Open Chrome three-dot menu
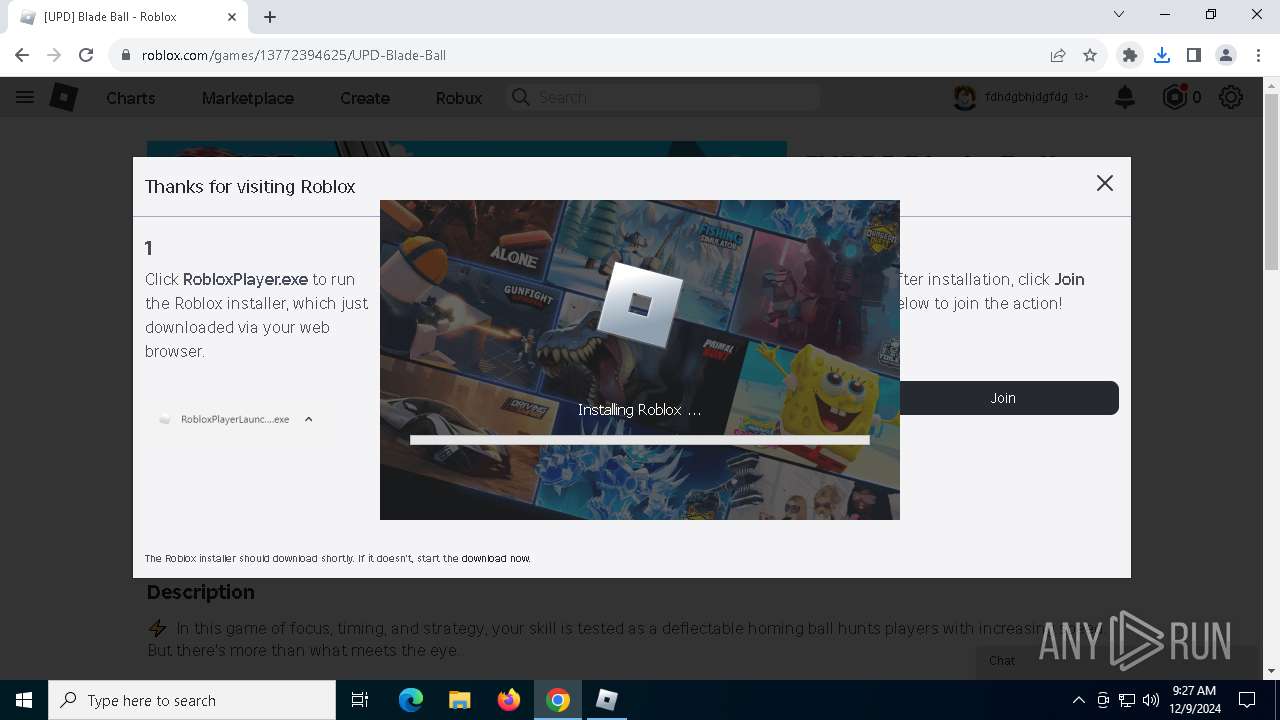1280x720 pixels. [1257, 55]
